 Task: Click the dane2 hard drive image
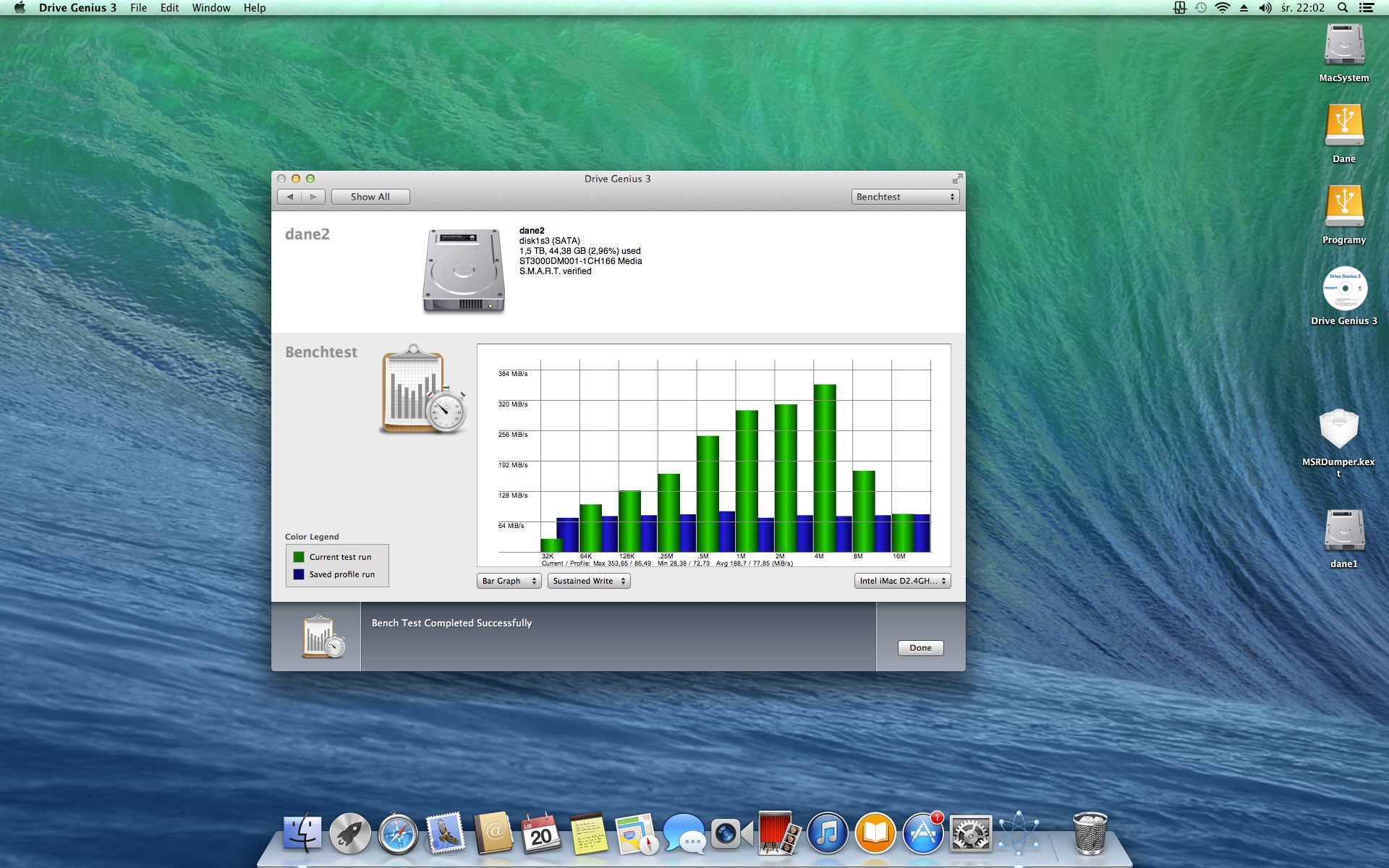464,271
